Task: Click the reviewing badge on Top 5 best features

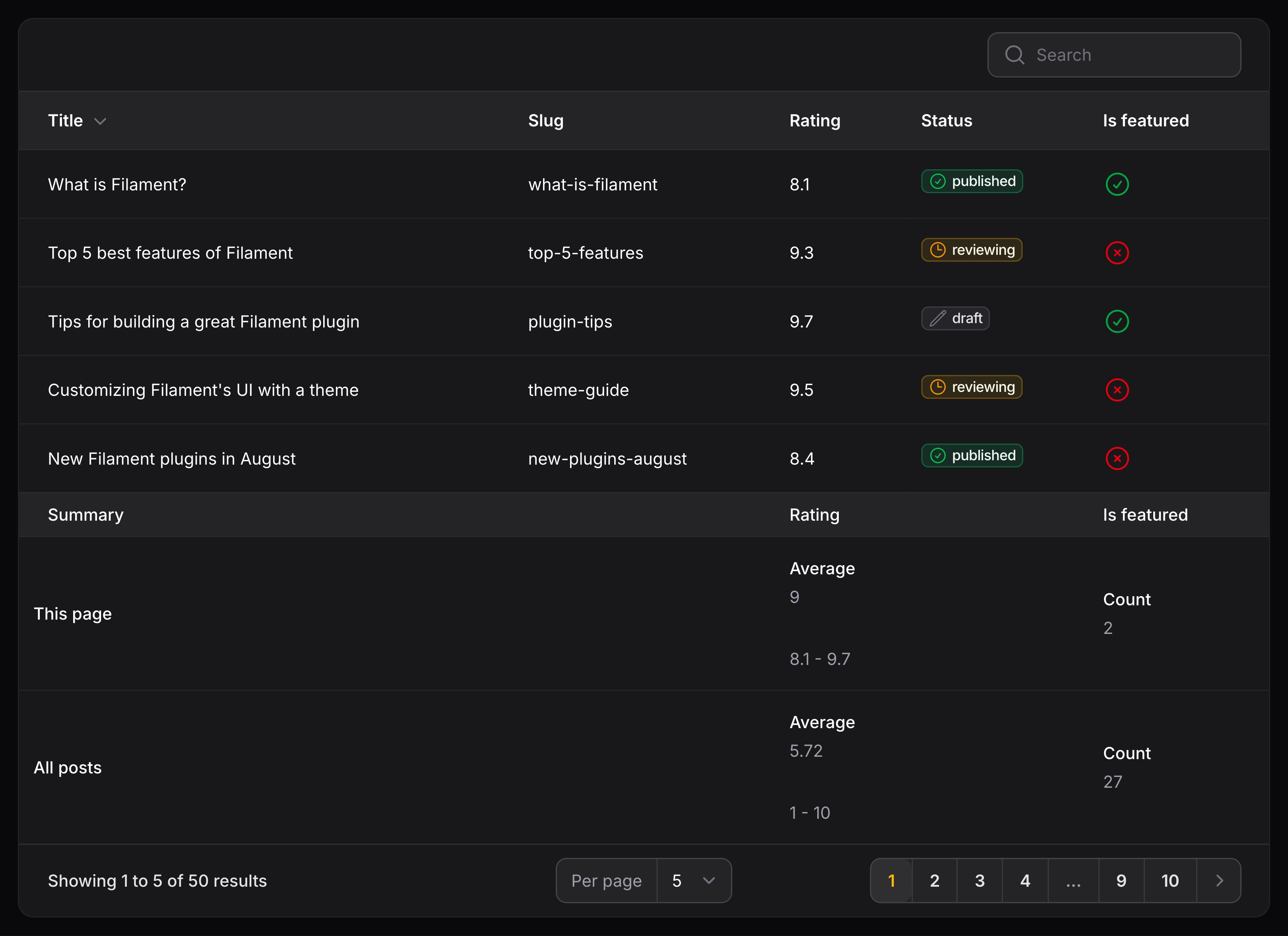Action: click(x=971, y=250)
